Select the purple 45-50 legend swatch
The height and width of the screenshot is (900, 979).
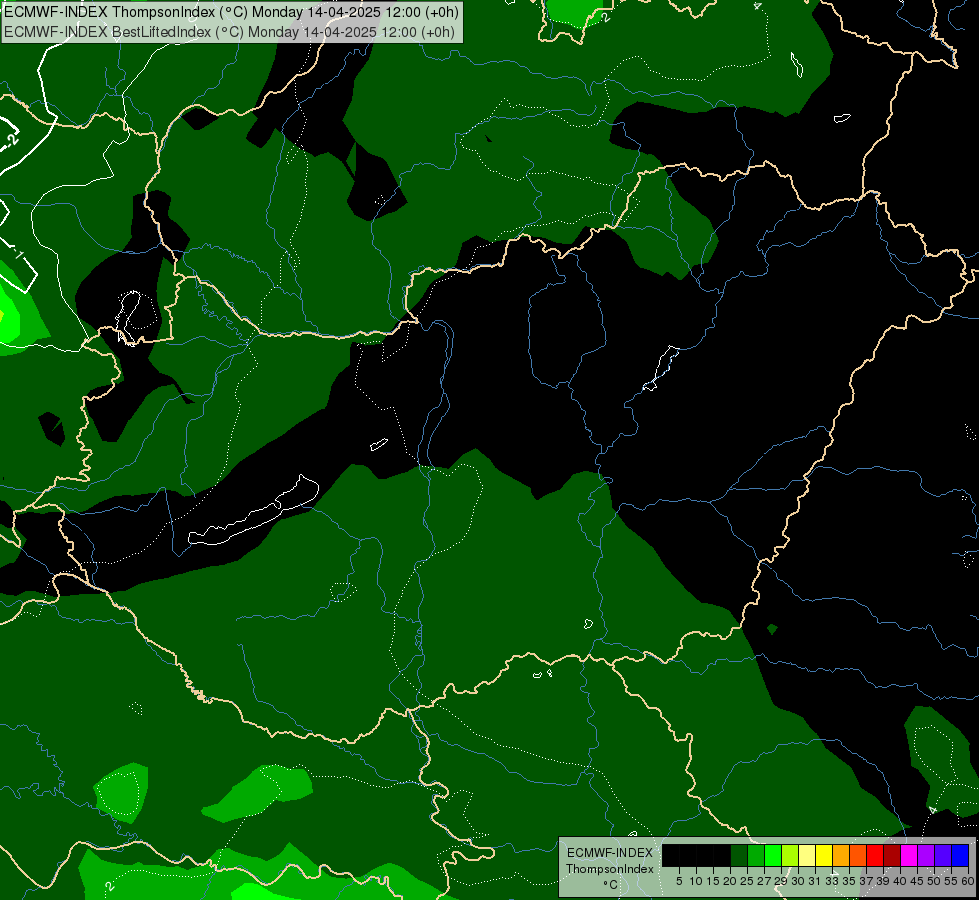(926, 855)
